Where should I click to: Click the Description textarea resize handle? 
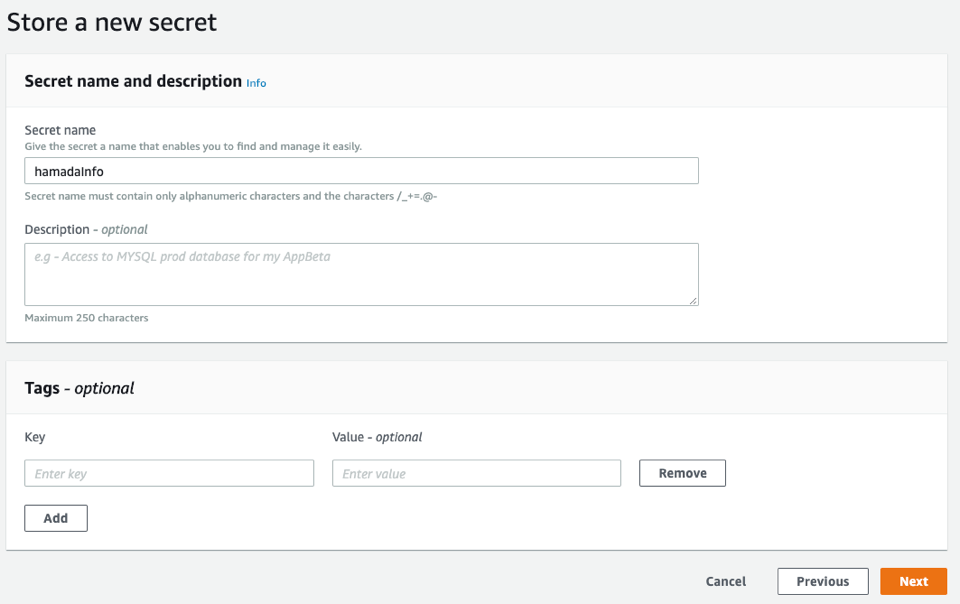click(693, 300)
